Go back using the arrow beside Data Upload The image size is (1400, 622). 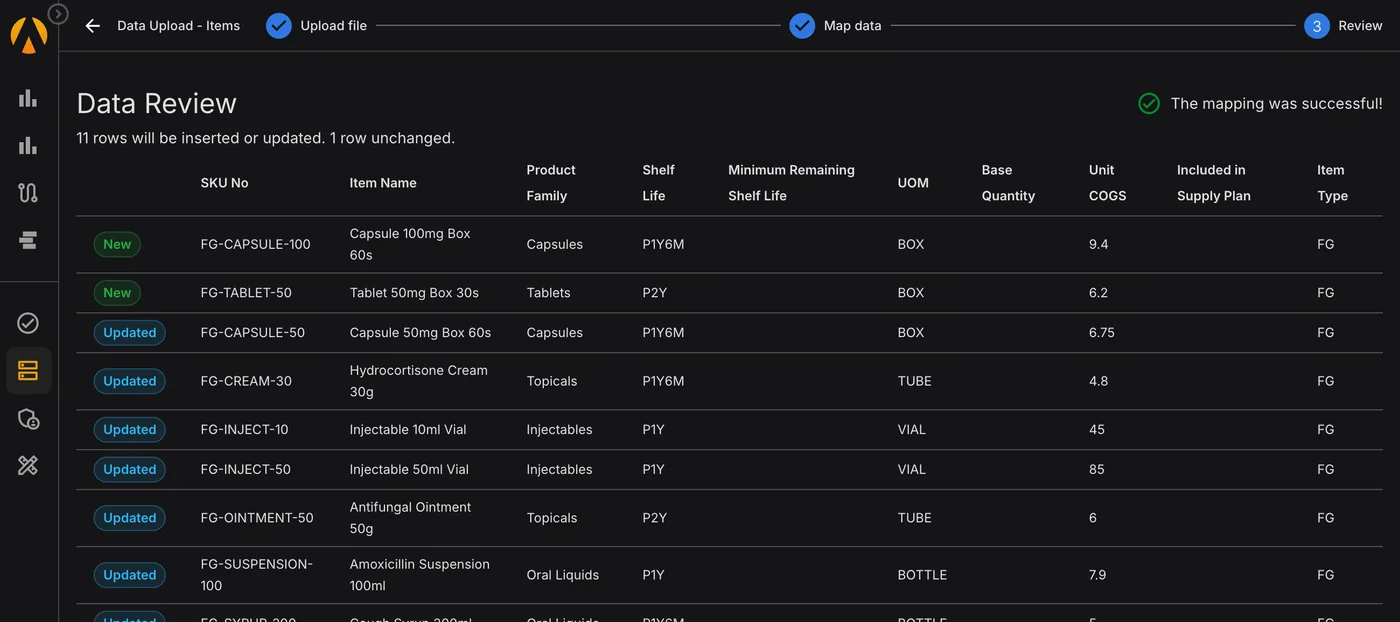(93, 26)
